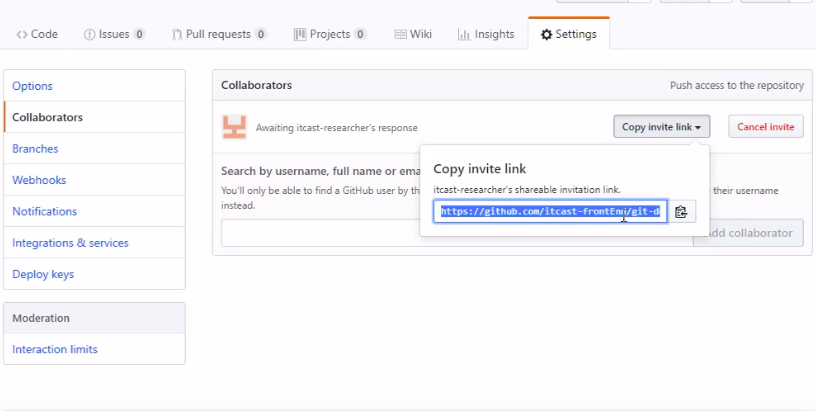Open the Pull requests tab
The width and height of the screenshot is (816, 411).
(x=219, y=34)
